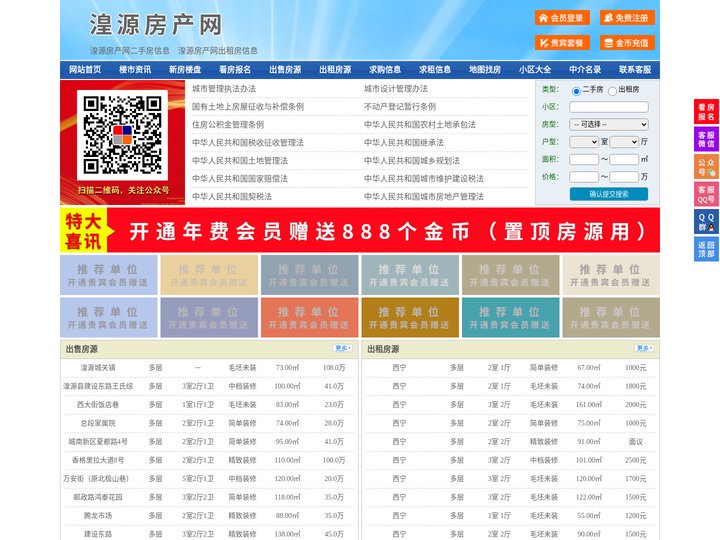720x540 pixels.
Task: Go to 网站首页 in the navigation bar
Action: pos(85,70)
